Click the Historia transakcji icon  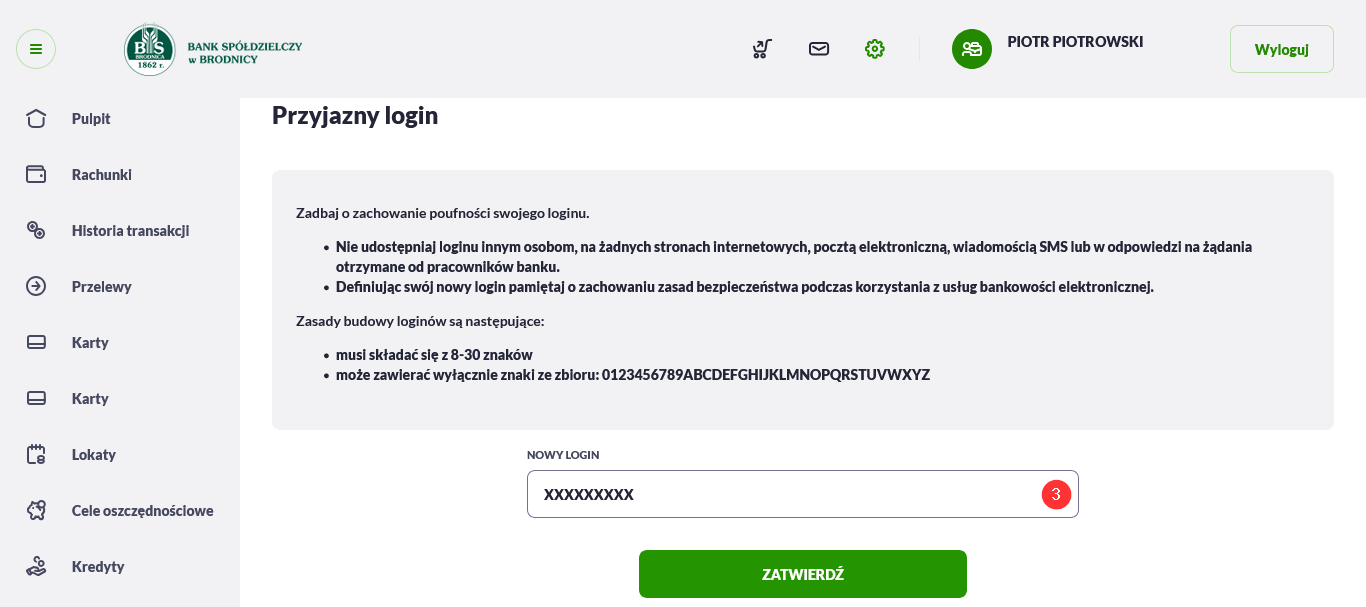coord(36,231)
